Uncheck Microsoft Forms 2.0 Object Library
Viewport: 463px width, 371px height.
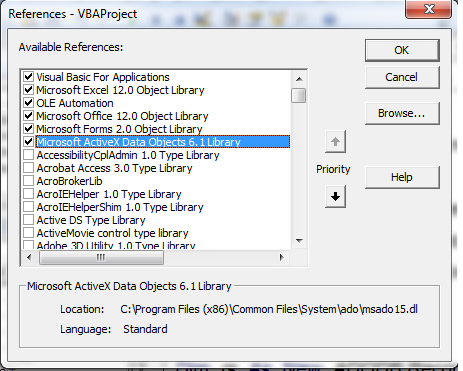pos(29,129)
